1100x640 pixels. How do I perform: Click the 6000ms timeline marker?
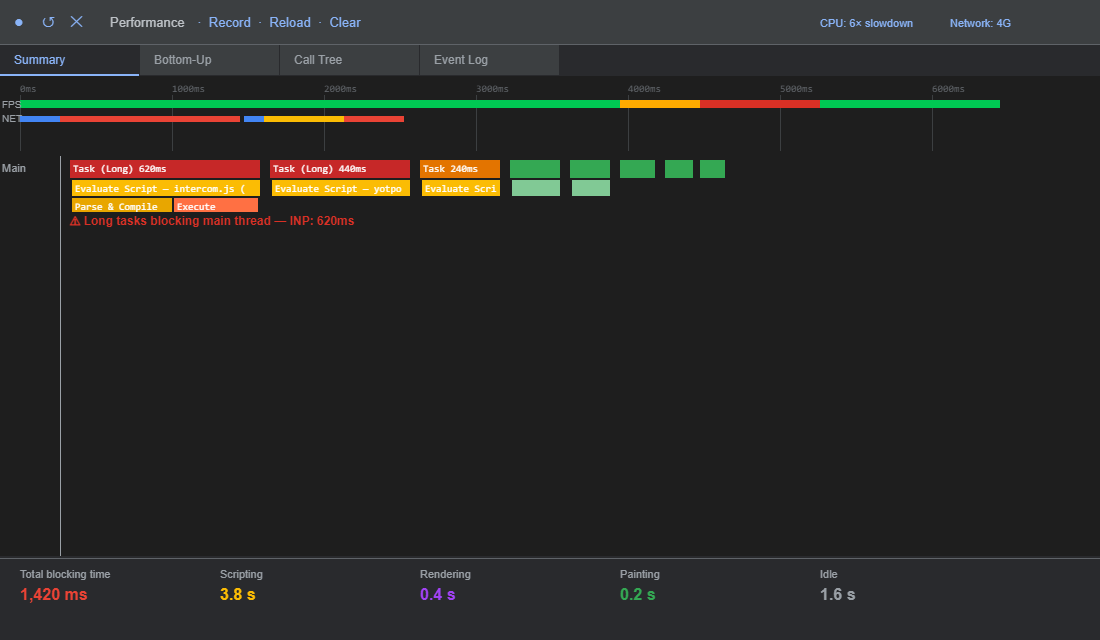948,89
